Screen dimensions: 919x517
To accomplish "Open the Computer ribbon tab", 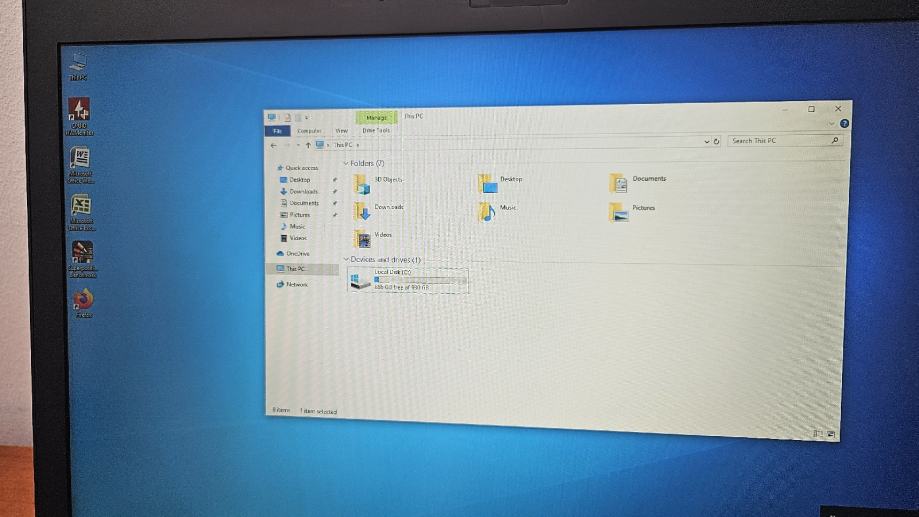I will 309,131.
